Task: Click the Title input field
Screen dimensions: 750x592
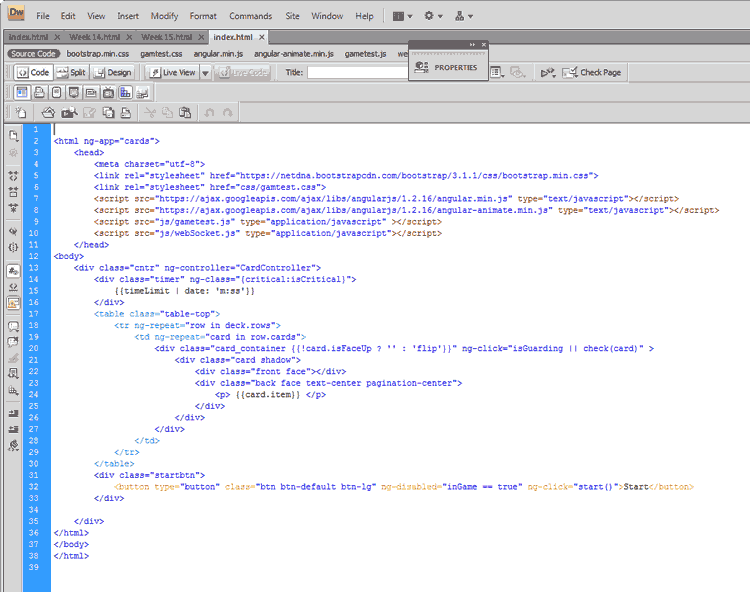Action: coord(357,73)
